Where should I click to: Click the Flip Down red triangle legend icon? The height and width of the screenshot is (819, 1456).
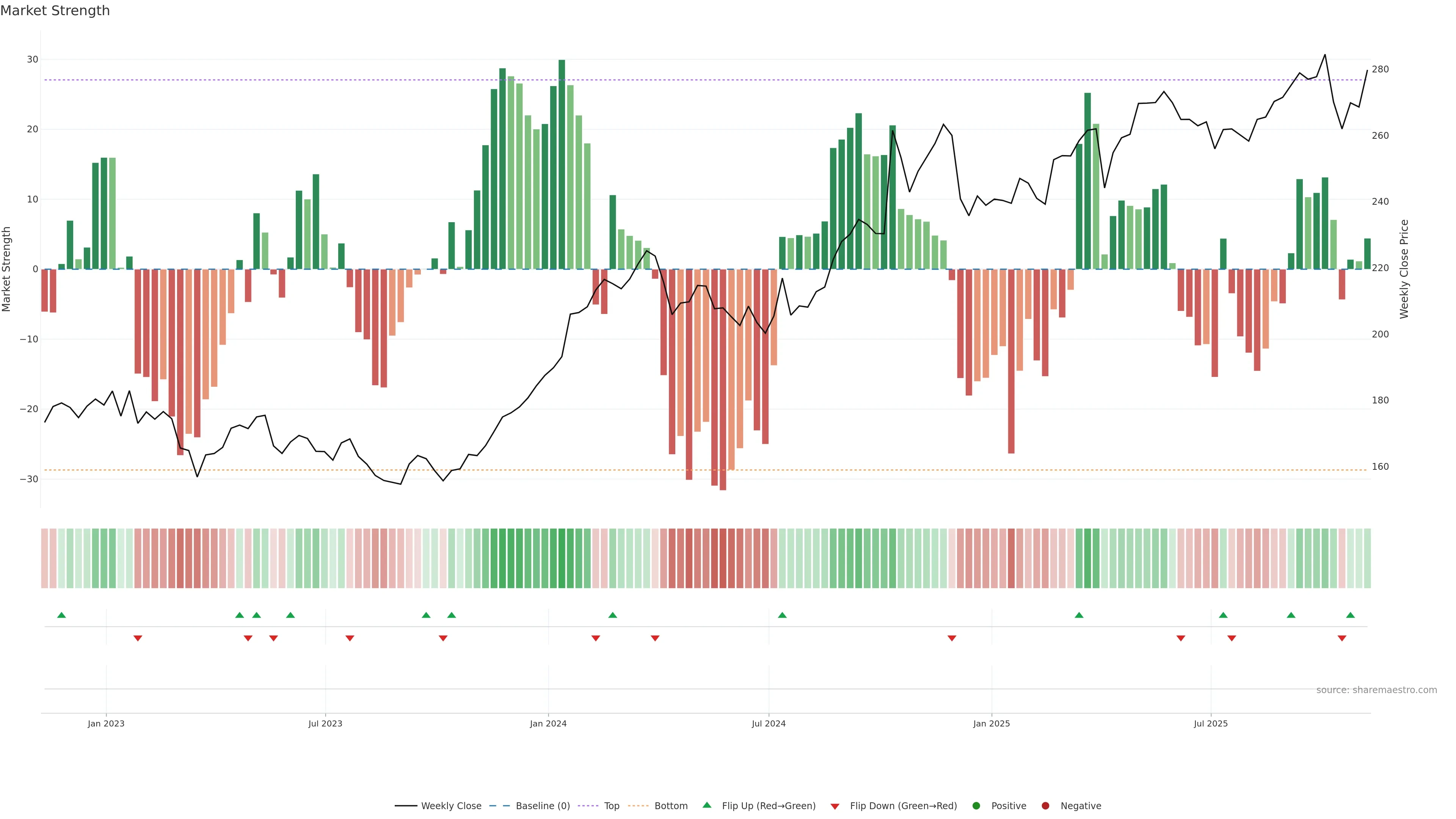click(835, 806)
